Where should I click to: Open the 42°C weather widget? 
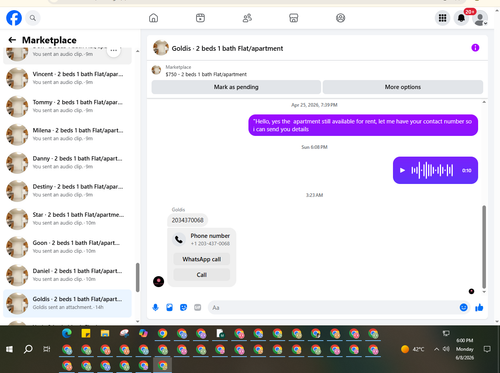pyautogui.click(x=412, y=349)
